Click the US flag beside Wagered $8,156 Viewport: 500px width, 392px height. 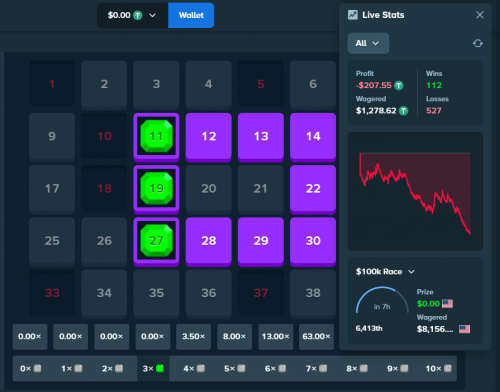[464, 329]
